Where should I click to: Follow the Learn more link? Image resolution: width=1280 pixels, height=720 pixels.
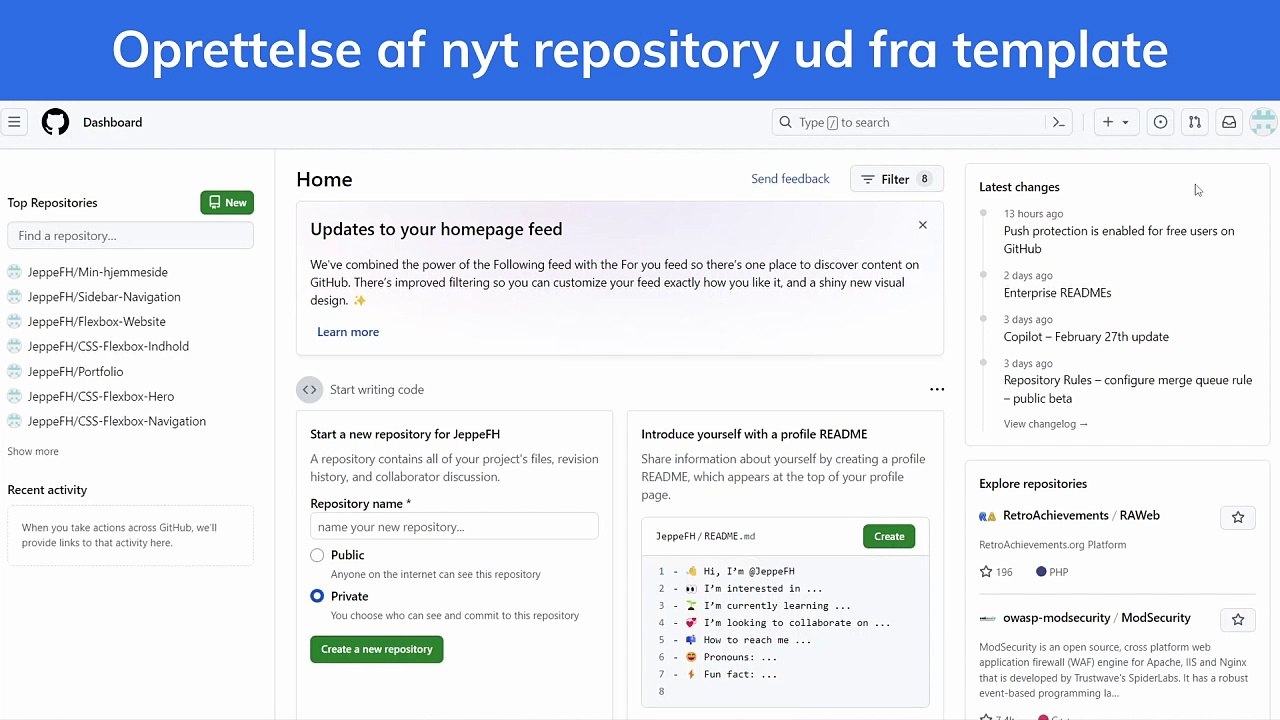pos(348,332)
